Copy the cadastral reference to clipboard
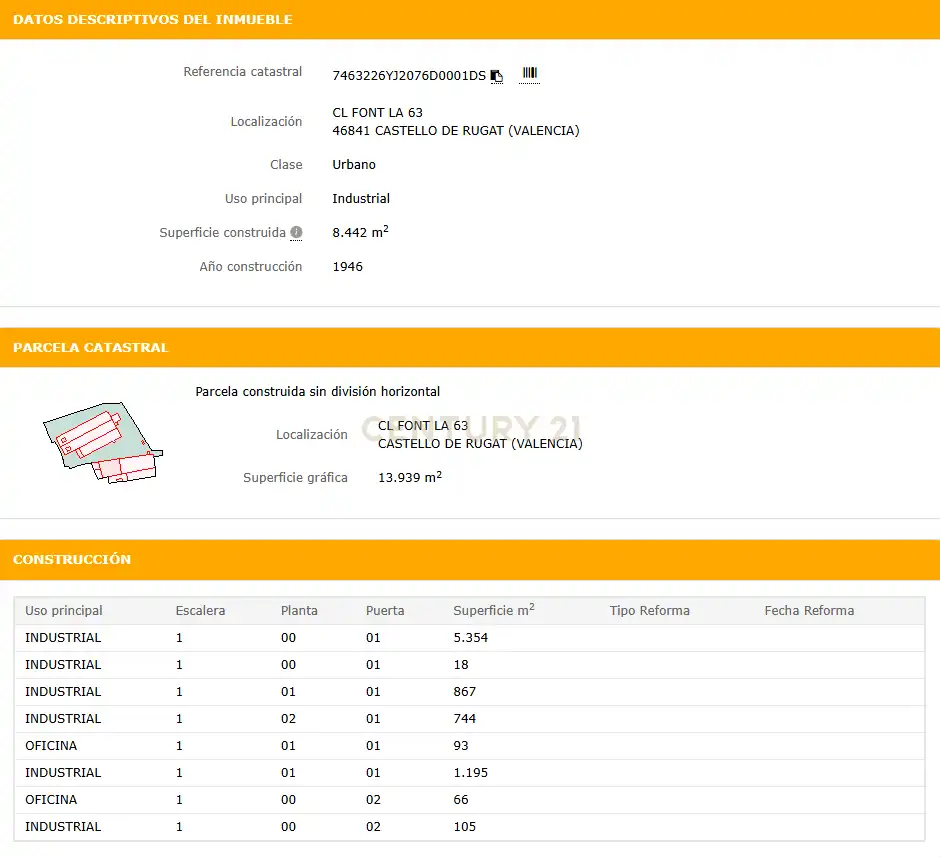 click(496, 76)
